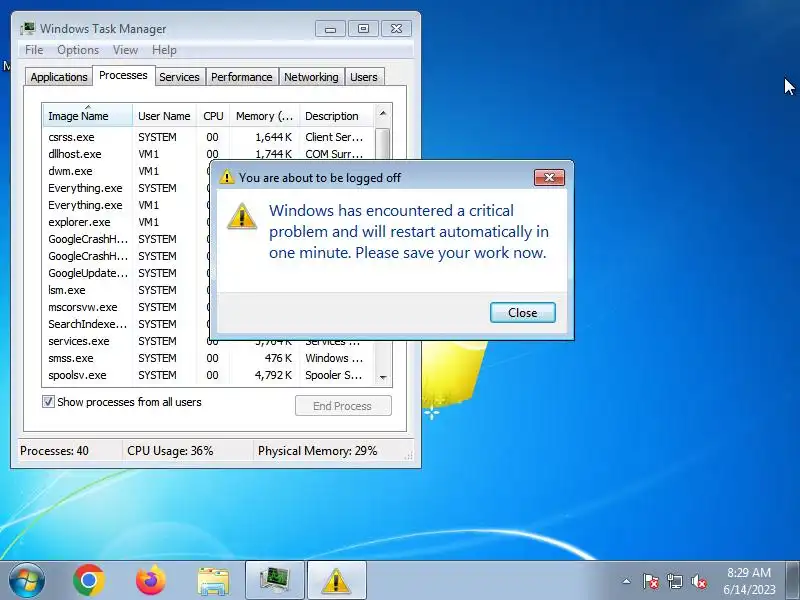Select the warning dialog taskbar button
The height and width of the screenshot is (600, 800).
coord(337,581)
